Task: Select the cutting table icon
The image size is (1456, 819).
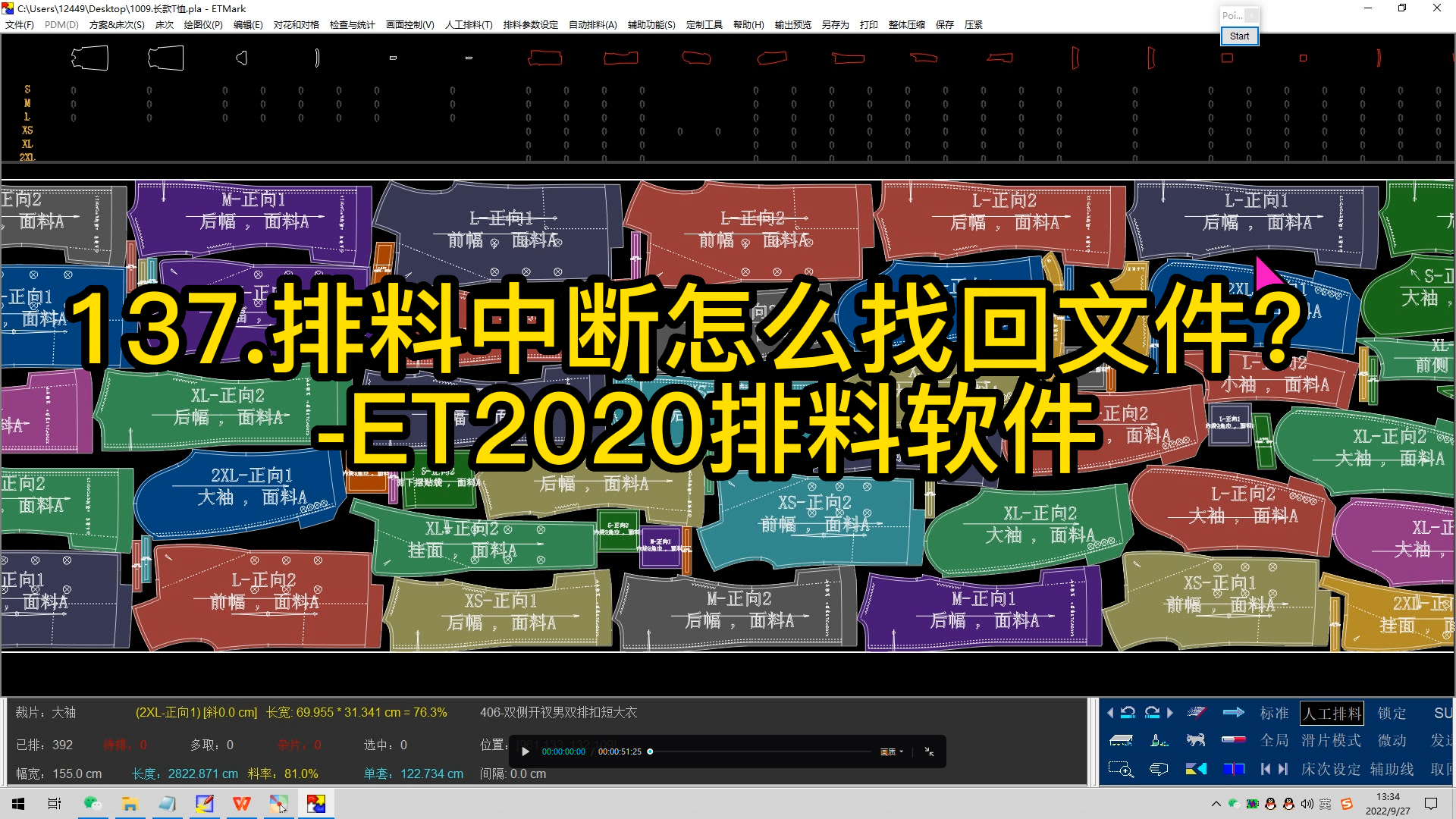Action: [1121, 740]
